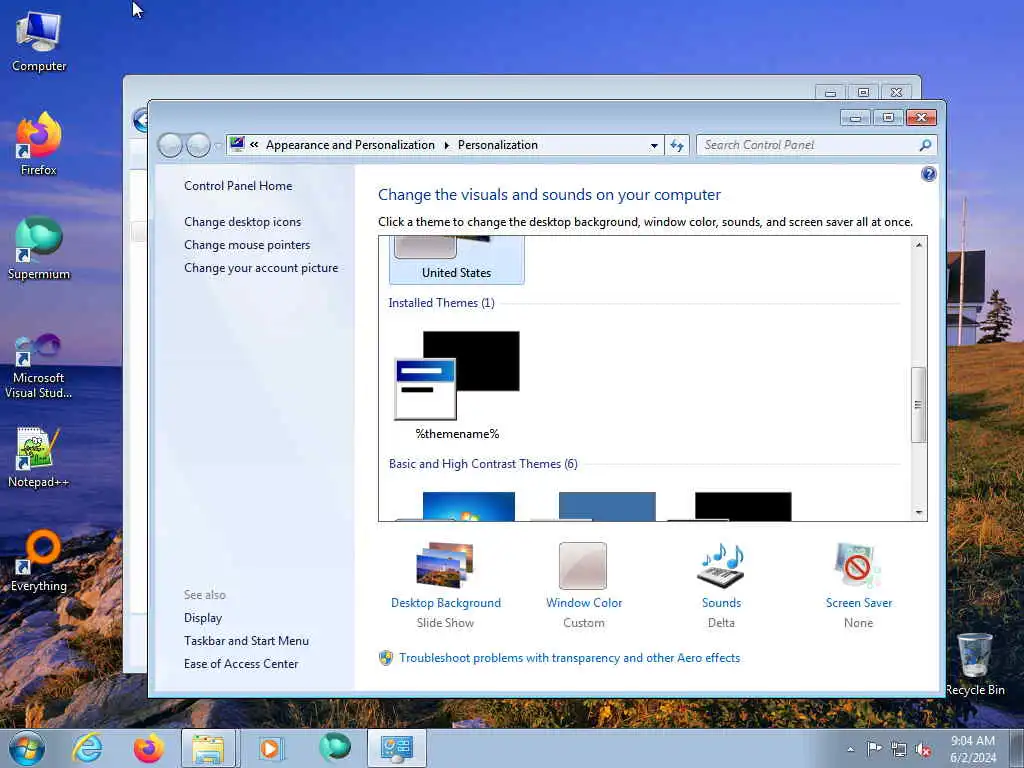The width and height of the screenshot is (1024, 768).
Task: Click the Personalization breadcrumb
Action: coord(498,145)
